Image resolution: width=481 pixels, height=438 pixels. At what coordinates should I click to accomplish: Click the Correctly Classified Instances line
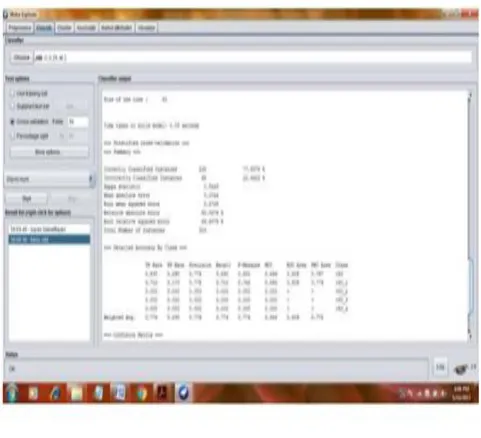[x=184, y=169]
